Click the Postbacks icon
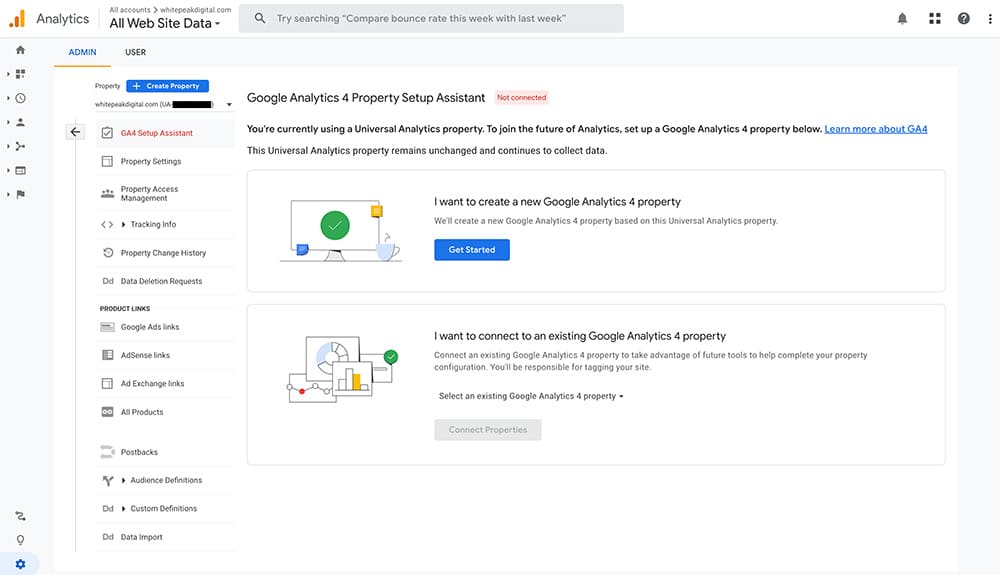The width and height of the screenshot is (1000, 575). (x=107, y=452)
